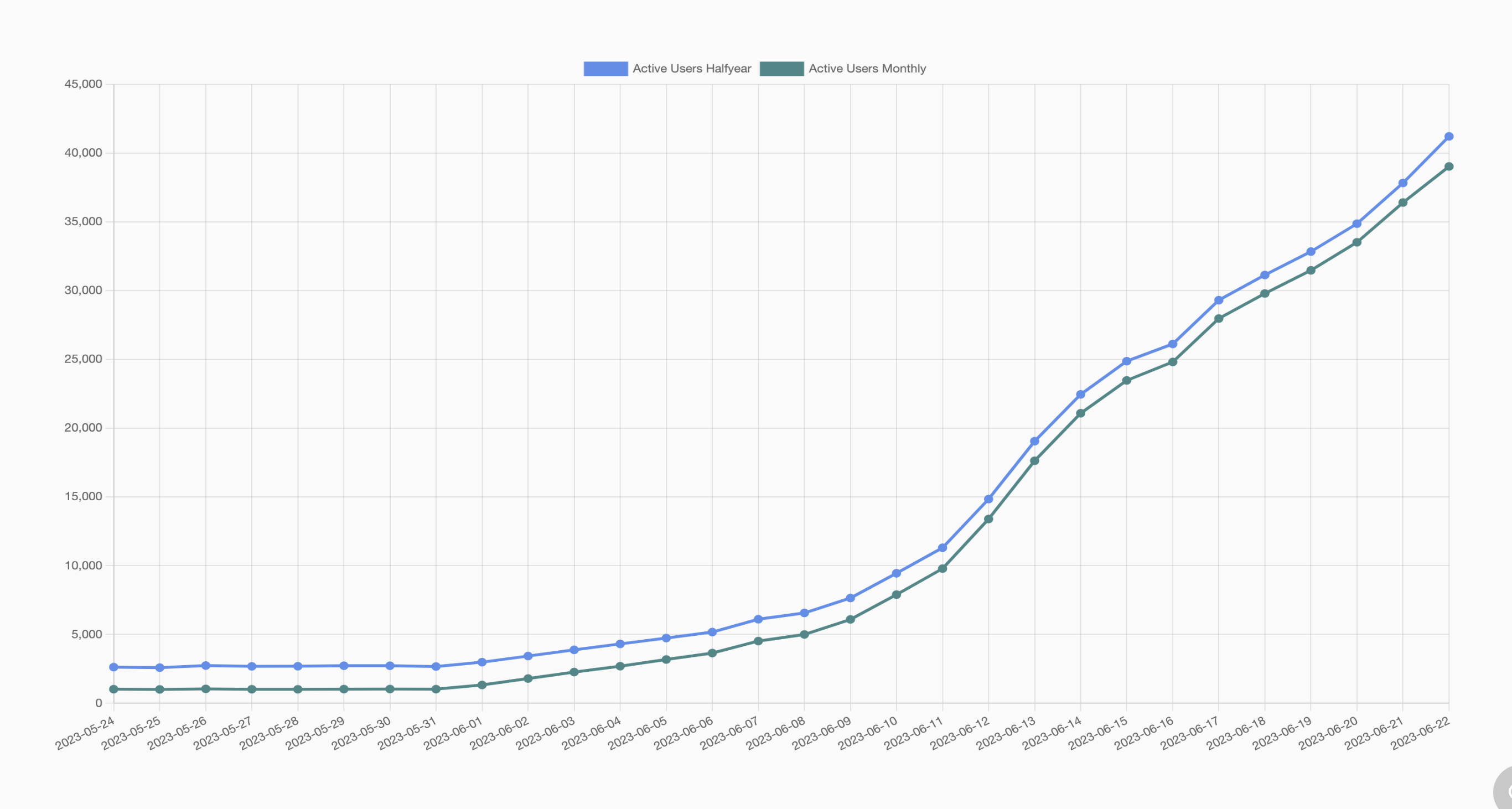The height and width of the screenshot is (809, 1512).
Task: Click the 25,000 y-axis label
Action: pos(84,359)
